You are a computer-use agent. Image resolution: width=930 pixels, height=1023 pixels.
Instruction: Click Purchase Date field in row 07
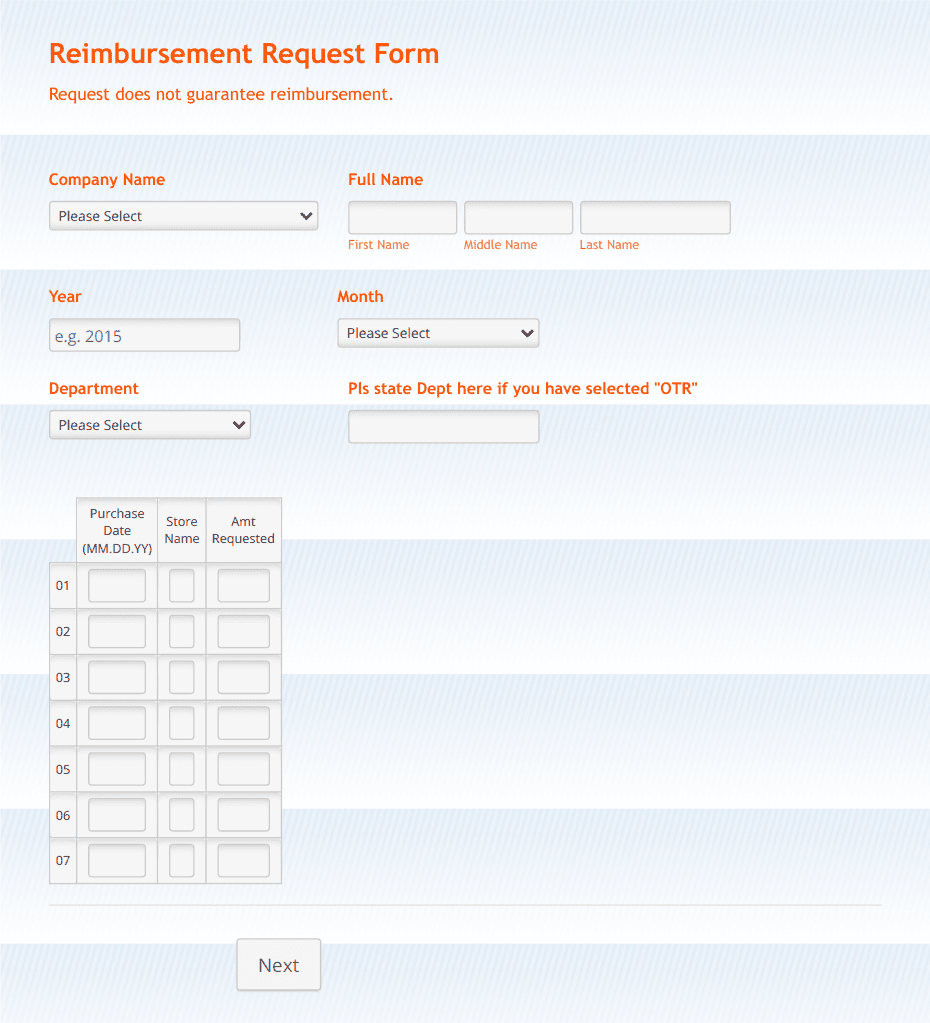[x=117, y=861]
